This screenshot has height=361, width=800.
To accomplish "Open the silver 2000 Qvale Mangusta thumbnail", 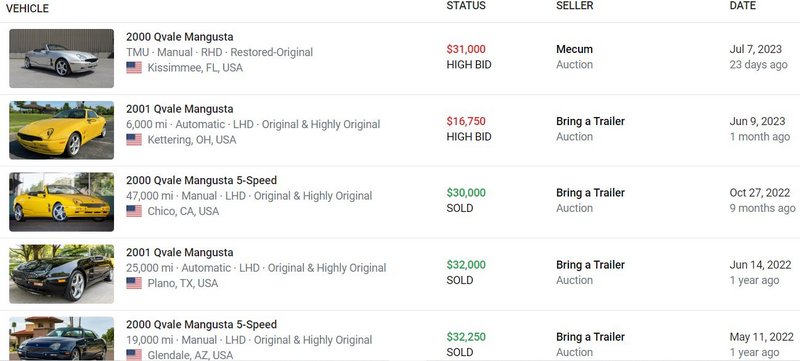I will coord(62,58).
